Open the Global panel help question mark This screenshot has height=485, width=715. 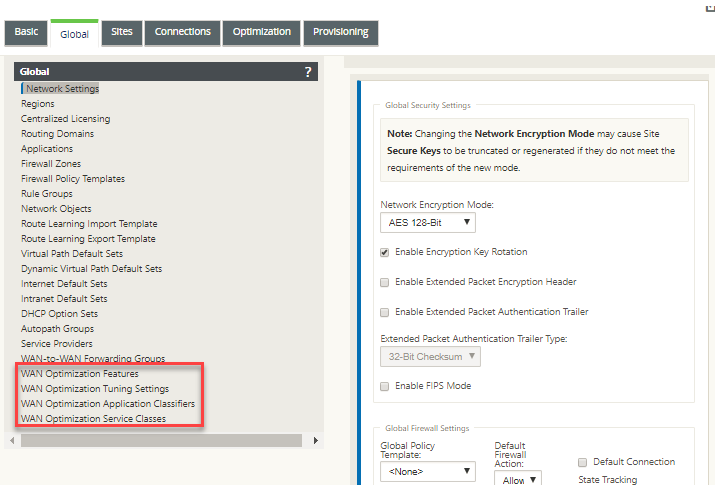tap(308, 72)
